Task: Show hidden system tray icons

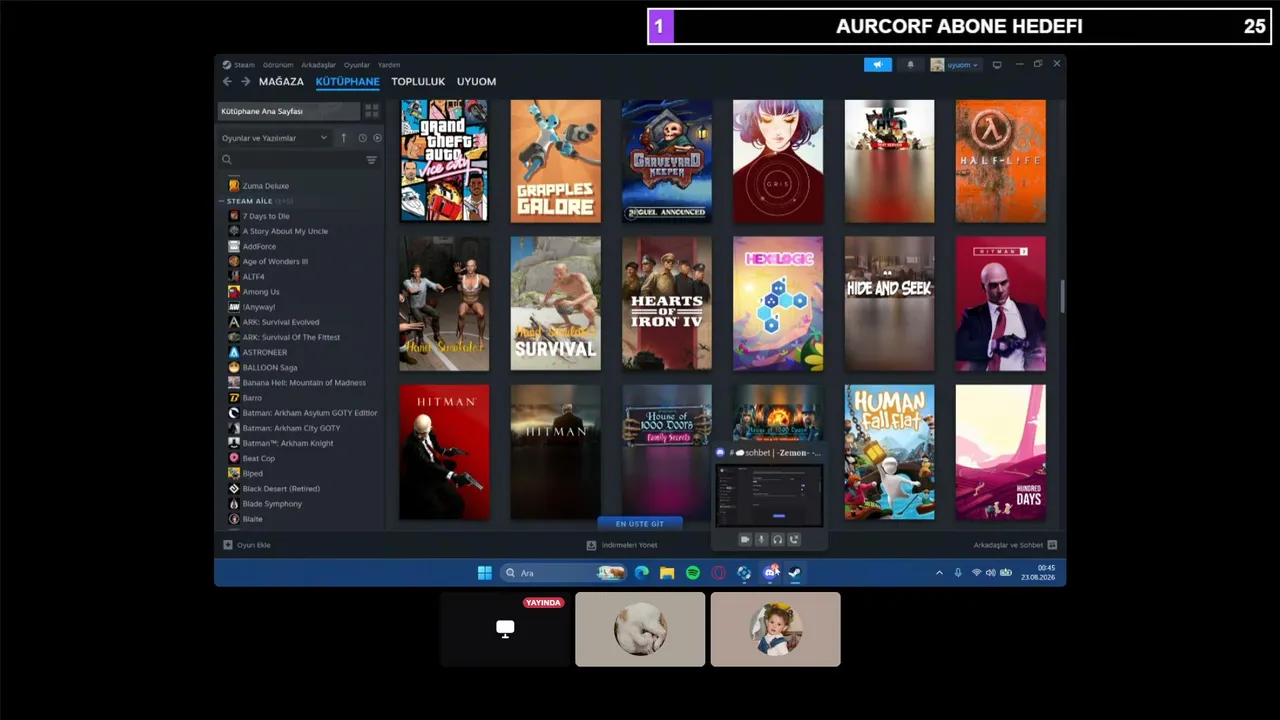Action: (x=939, y=573)
